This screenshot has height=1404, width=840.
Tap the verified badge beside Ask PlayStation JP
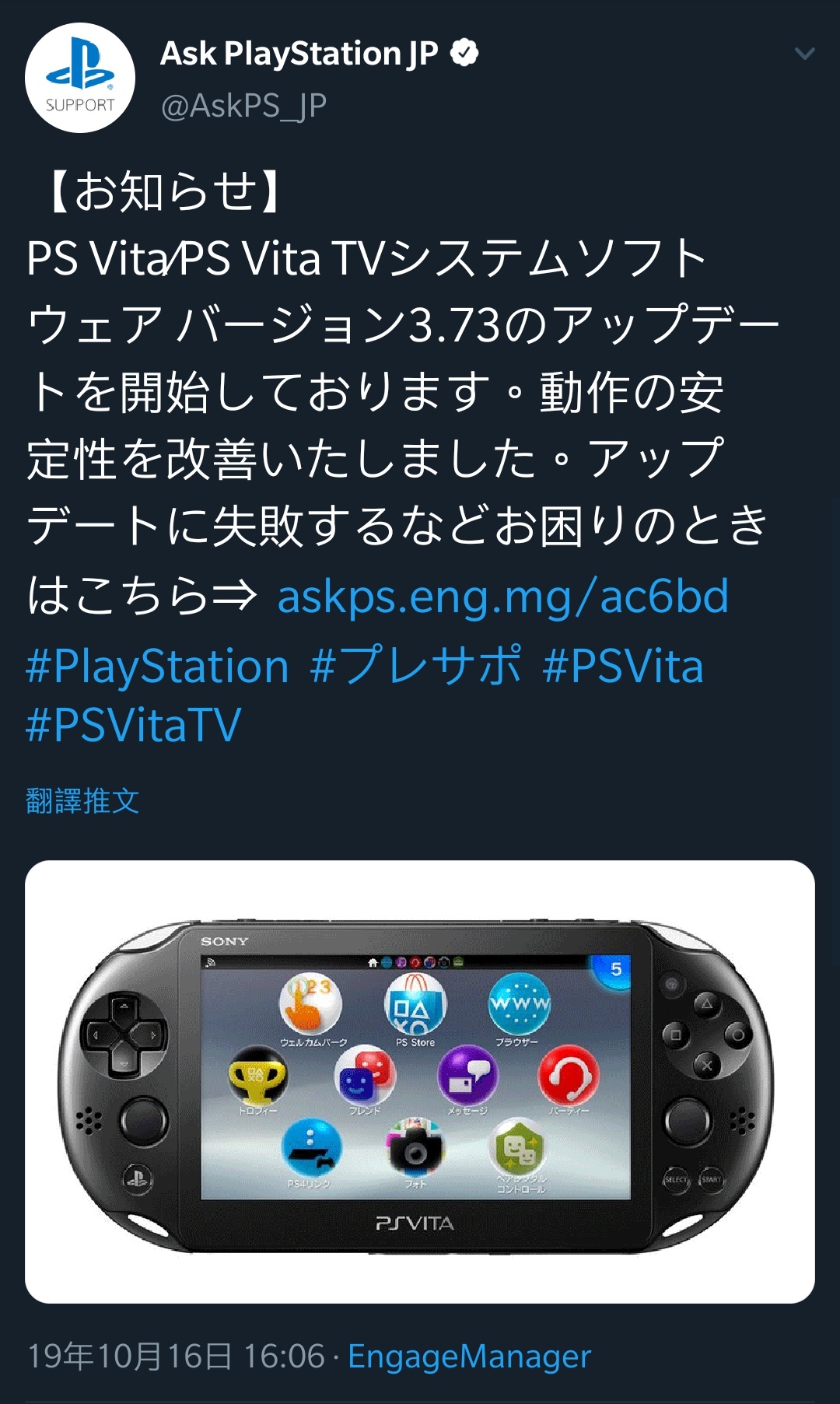464,53
